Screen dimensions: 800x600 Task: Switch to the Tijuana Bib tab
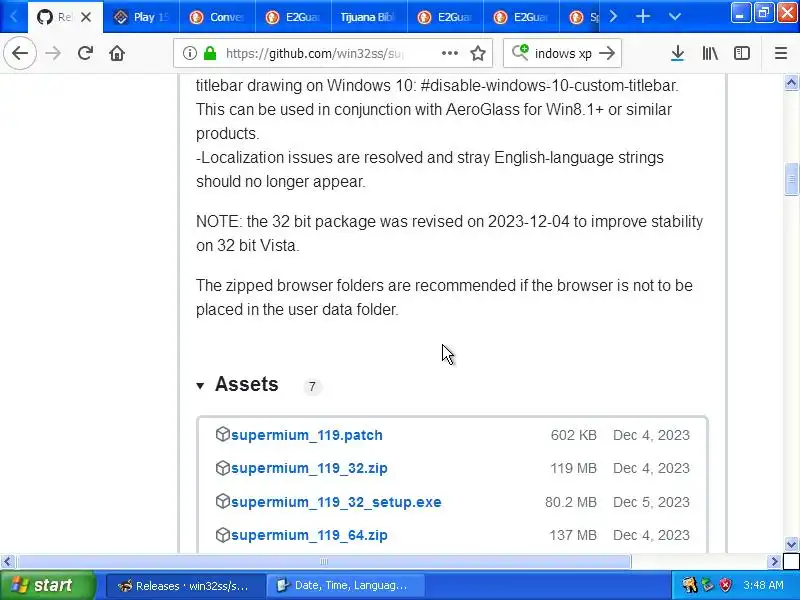click(x=369, y=17)
